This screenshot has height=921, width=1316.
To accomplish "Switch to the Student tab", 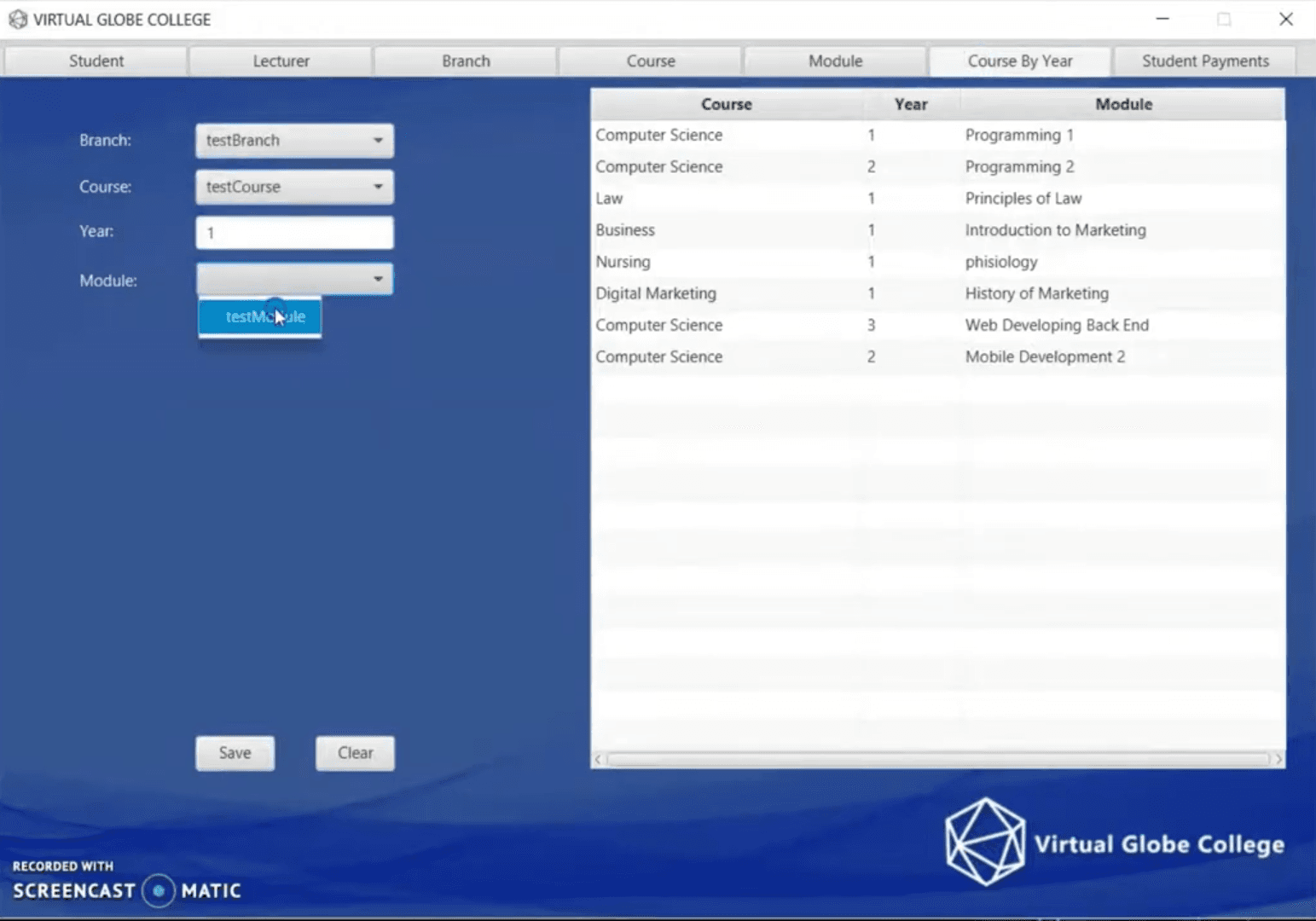I will (96, 61).
